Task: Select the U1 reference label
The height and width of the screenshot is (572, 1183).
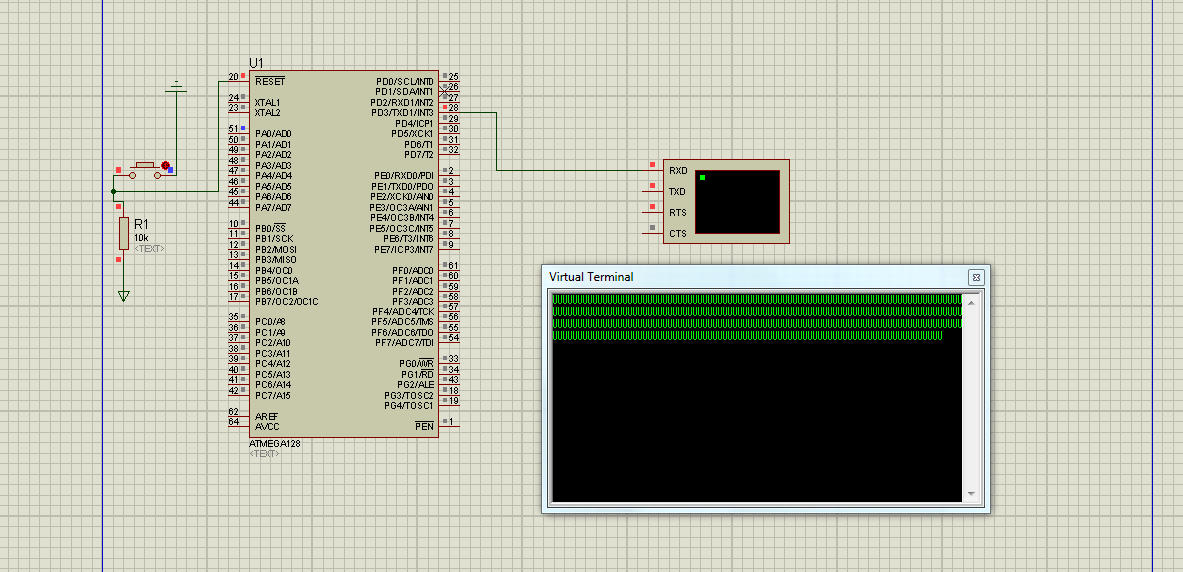Action: coord(257,63)
